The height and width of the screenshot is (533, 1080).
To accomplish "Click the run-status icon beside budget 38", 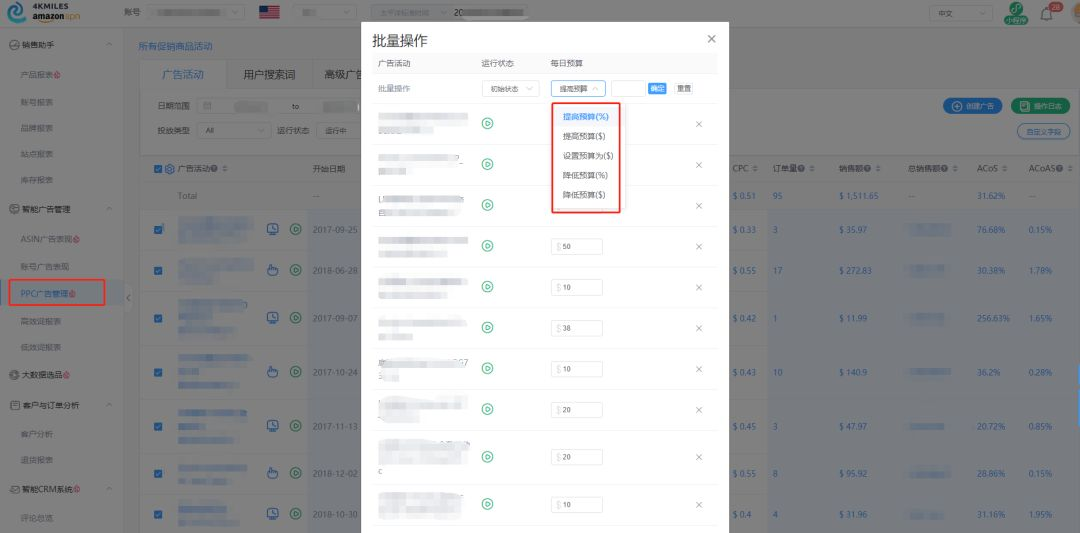I will (488, 328).
